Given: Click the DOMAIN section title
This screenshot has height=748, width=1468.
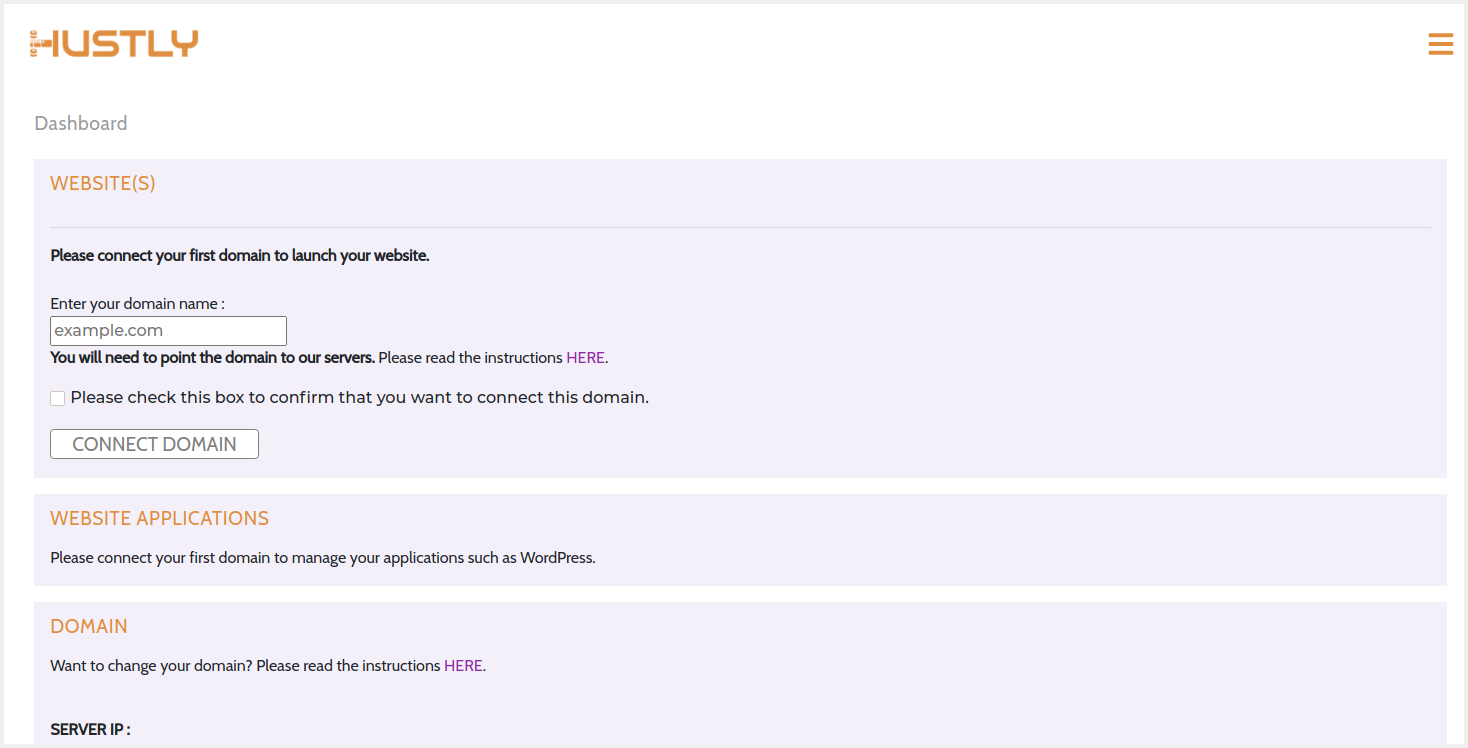Looking at the screenshot, I should coord(89,627).
